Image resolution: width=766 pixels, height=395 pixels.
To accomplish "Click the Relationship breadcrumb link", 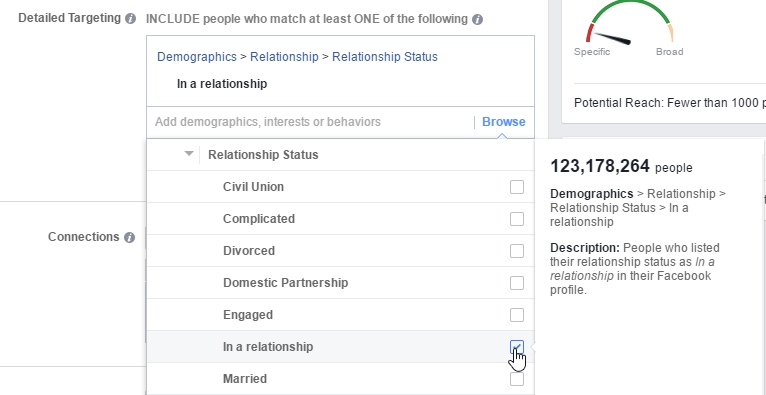I will click(x=284, y=57).
